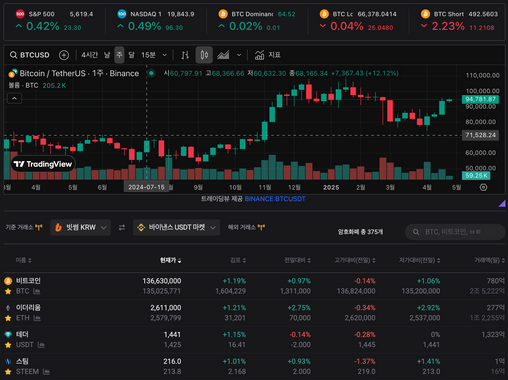Click the BTC Dominance ticker

tap(257, 21)
